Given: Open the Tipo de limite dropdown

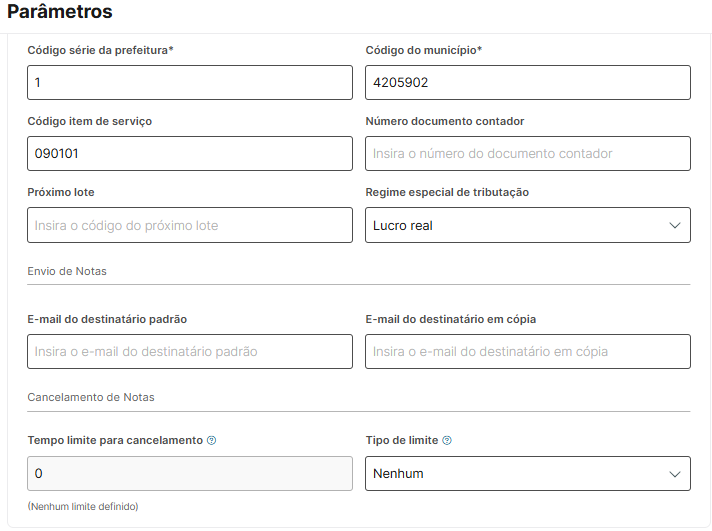Looking at the screenshot, I should pos(527,474).
